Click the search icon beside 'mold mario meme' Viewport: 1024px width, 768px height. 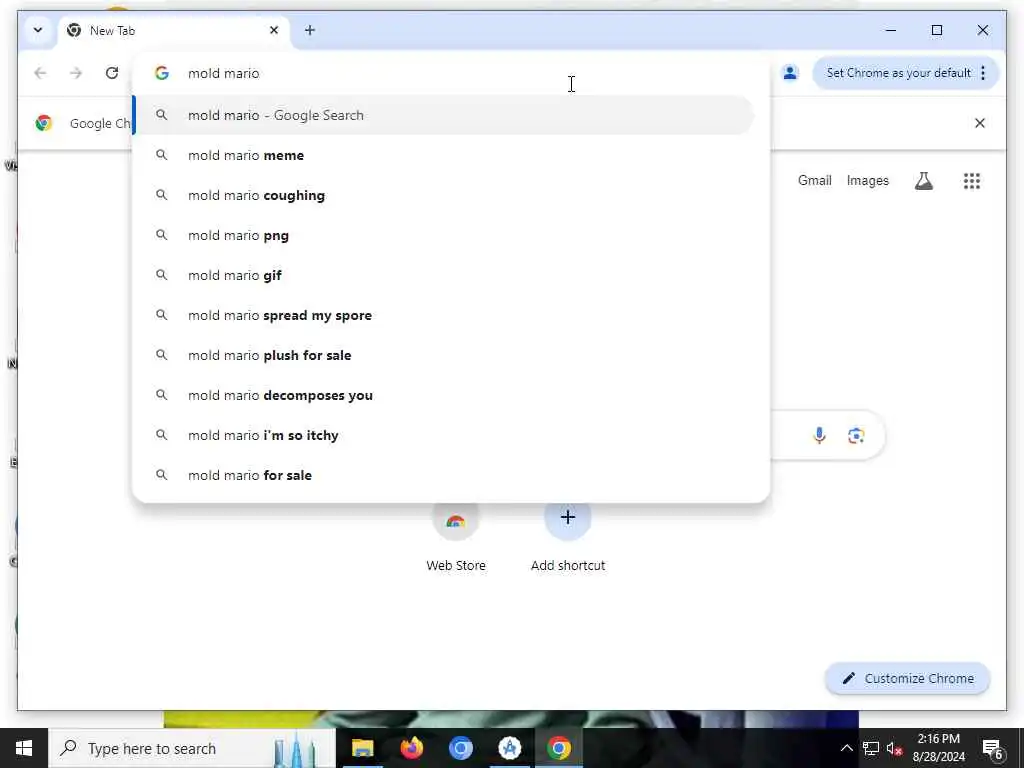161,155
